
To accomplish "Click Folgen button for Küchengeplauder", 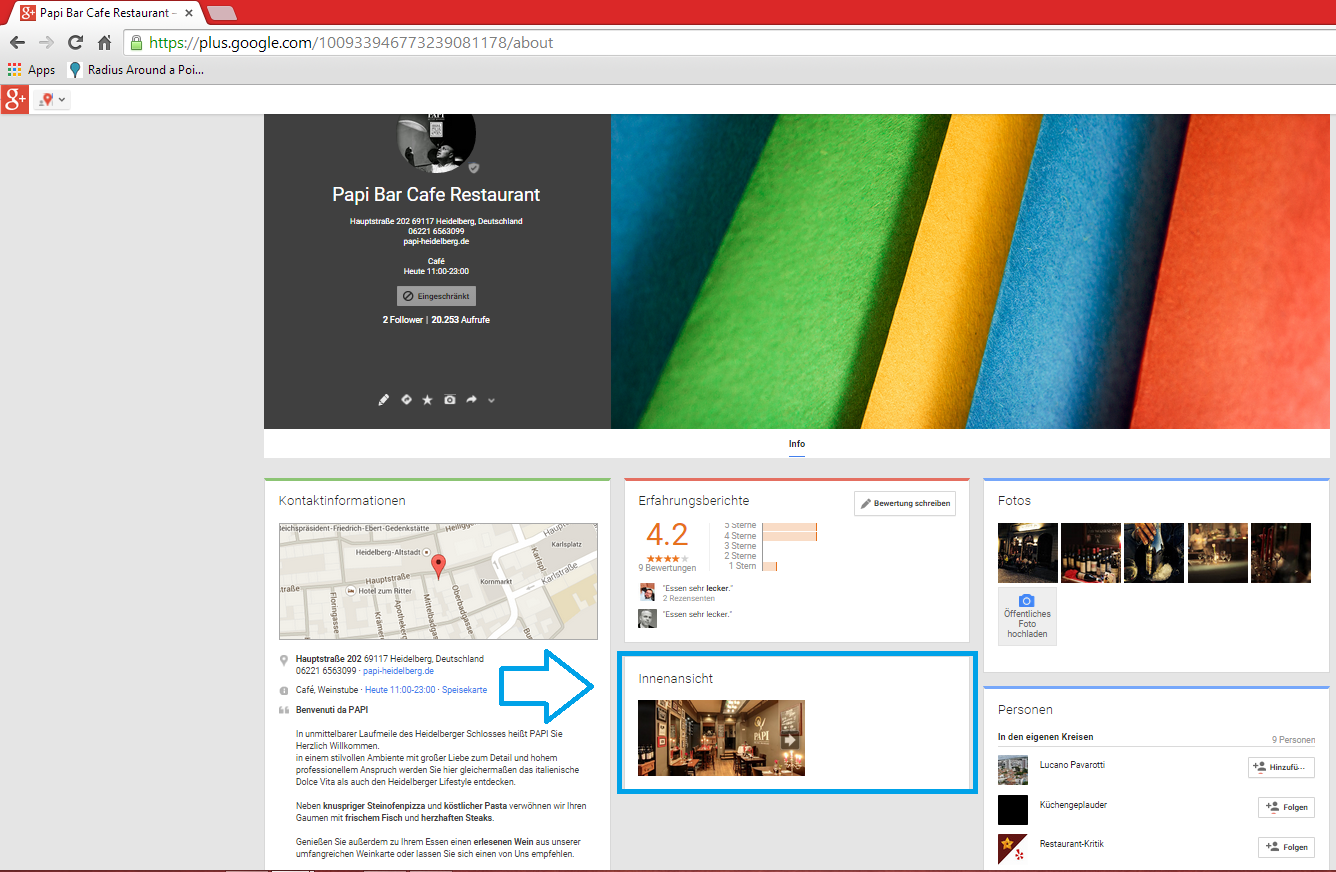I will [1286, 808].
